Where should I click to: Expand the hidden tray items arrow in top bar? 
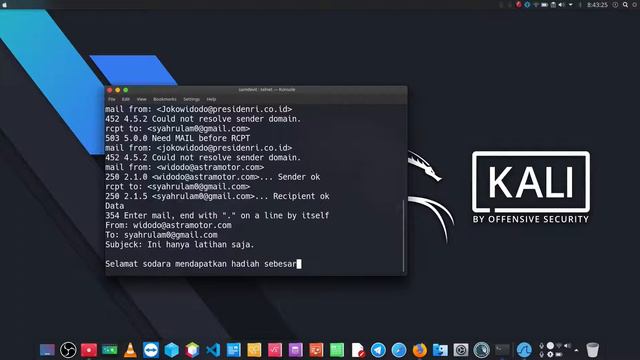tap(571, 4)
